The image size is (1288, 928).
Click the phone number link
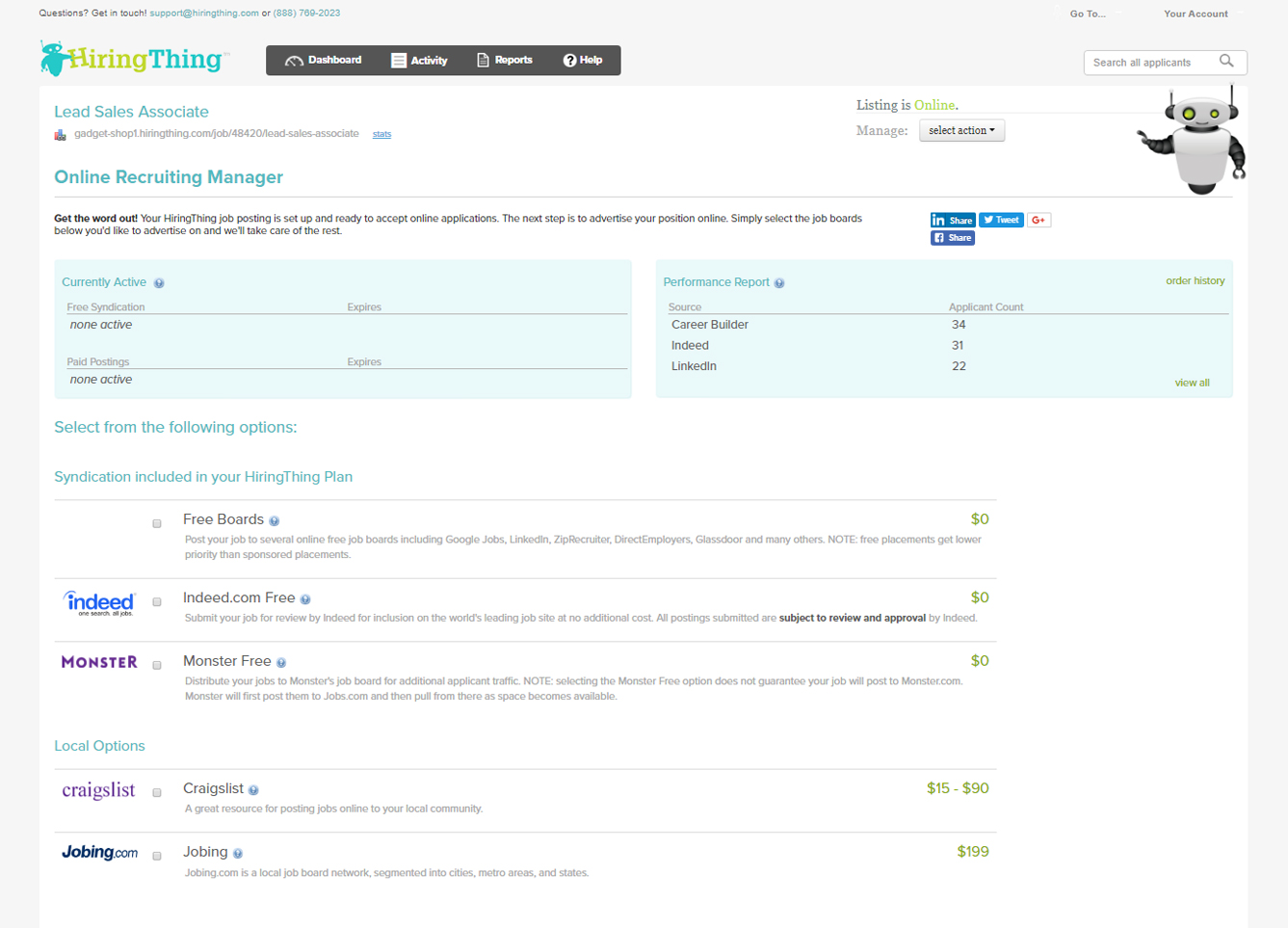click(x=306, y=13)
